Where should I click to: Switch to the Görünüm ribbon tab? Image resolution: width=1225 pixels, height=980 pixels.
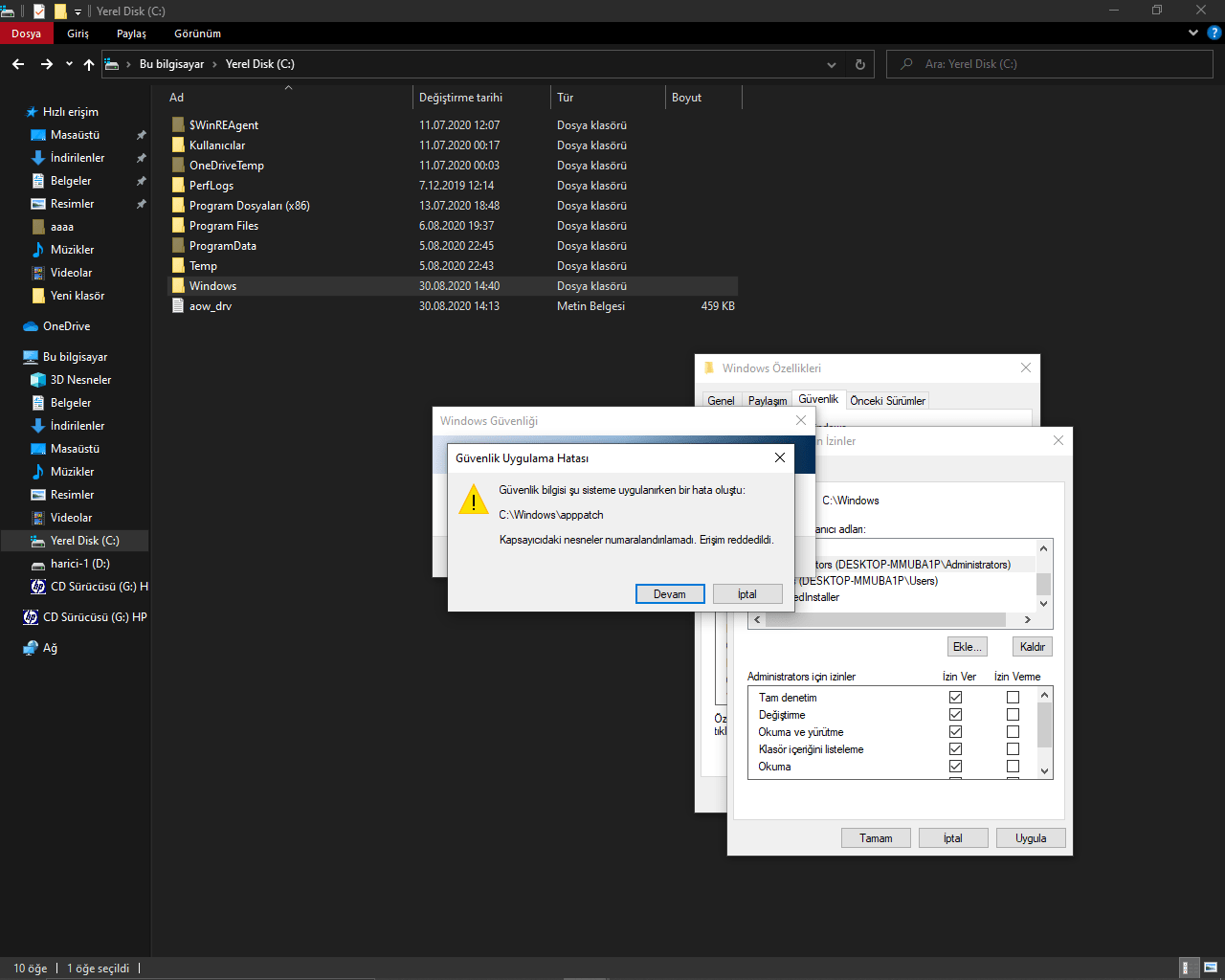pos(198,33)
